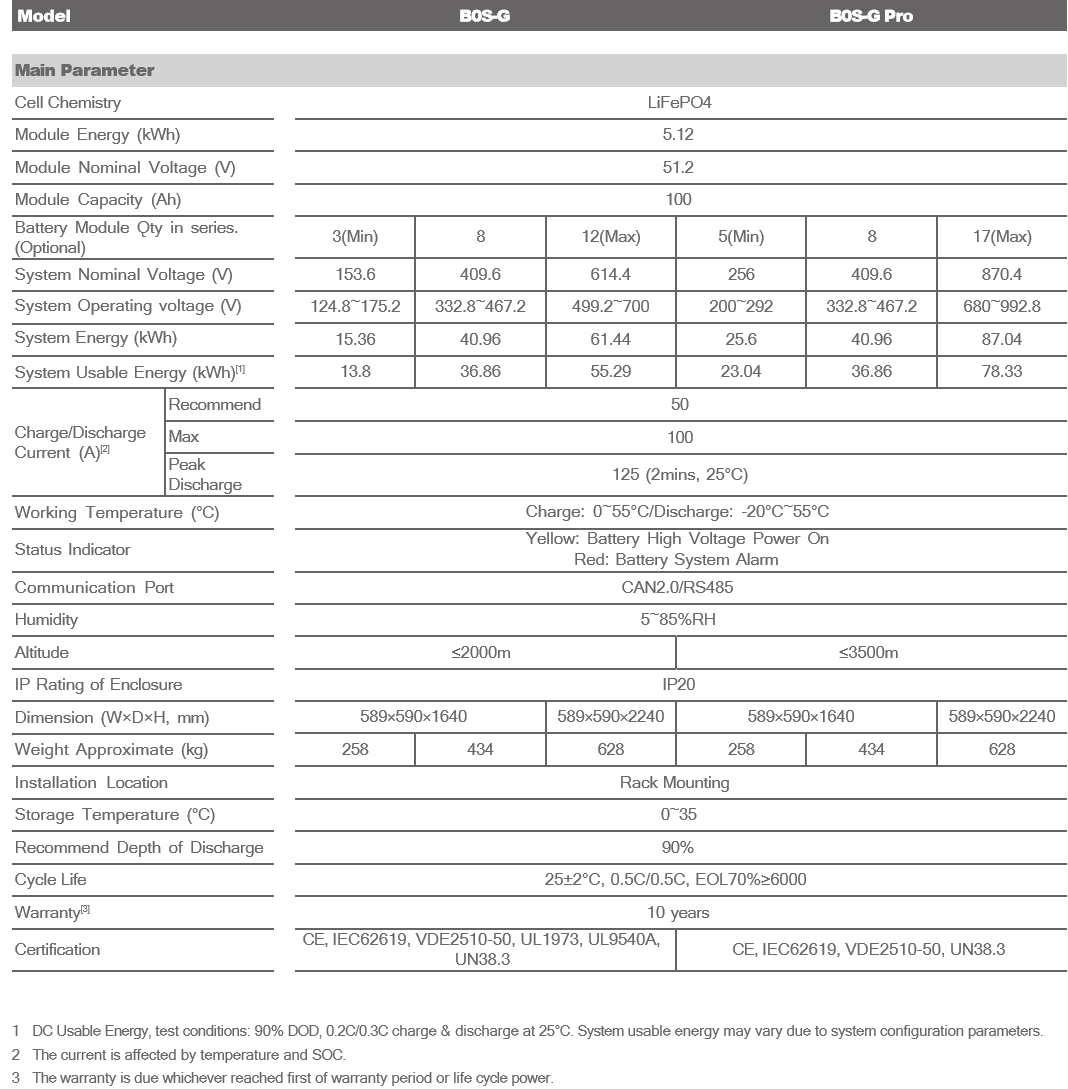Image resolution: width=1068 pixels, height=1089 pixels.
Task: Click the Battery Module Qty in series label
Action: 126,238
